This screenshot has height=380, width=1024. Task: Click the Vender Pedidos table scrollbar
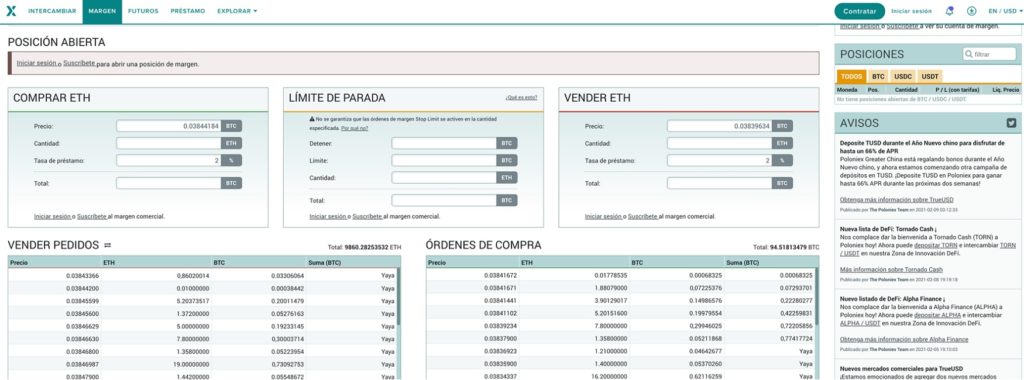click(x=398, y=297)
